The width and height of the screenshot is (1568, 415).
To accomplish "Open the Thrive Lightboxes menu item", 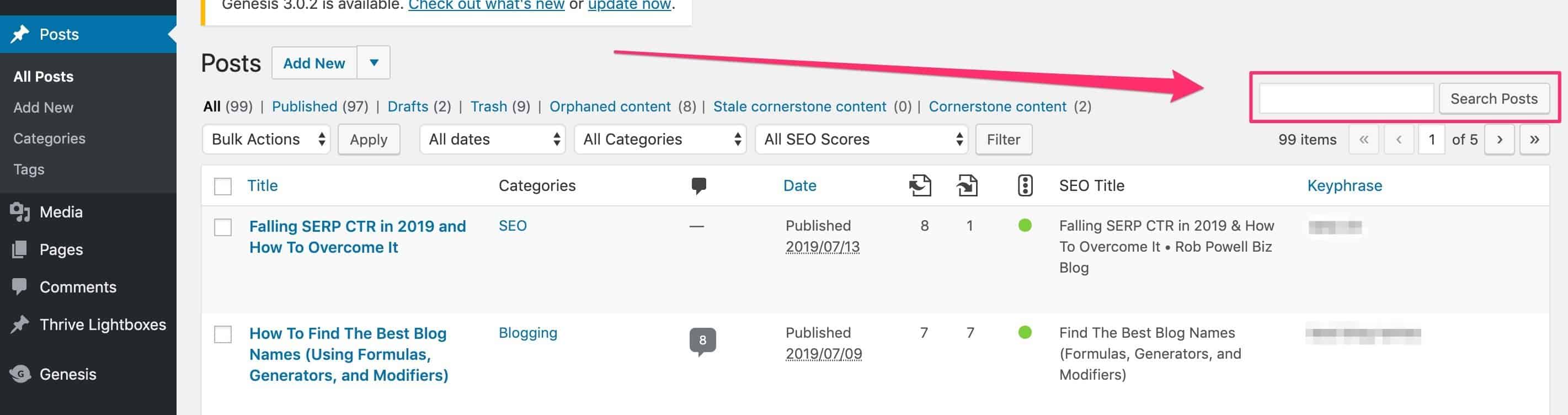I will (88, 324).
